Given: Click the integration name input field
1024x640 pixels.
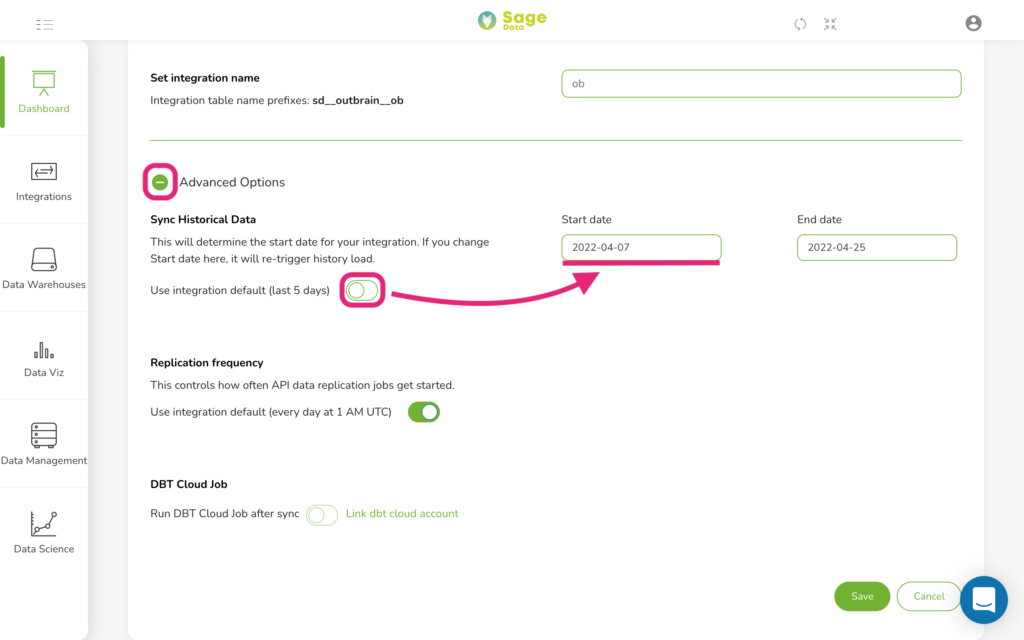Looking at the screenshot, I should click(761, 84).
